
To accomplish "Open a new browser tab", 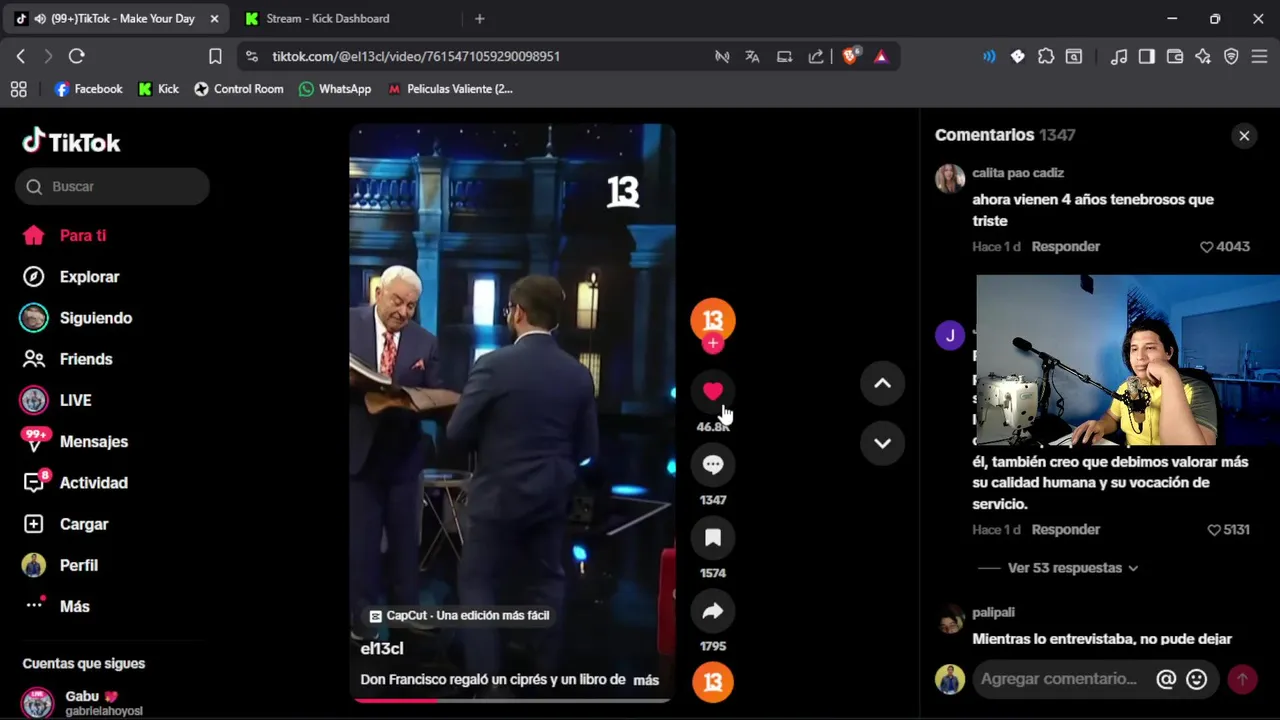I will coord(479,18).
